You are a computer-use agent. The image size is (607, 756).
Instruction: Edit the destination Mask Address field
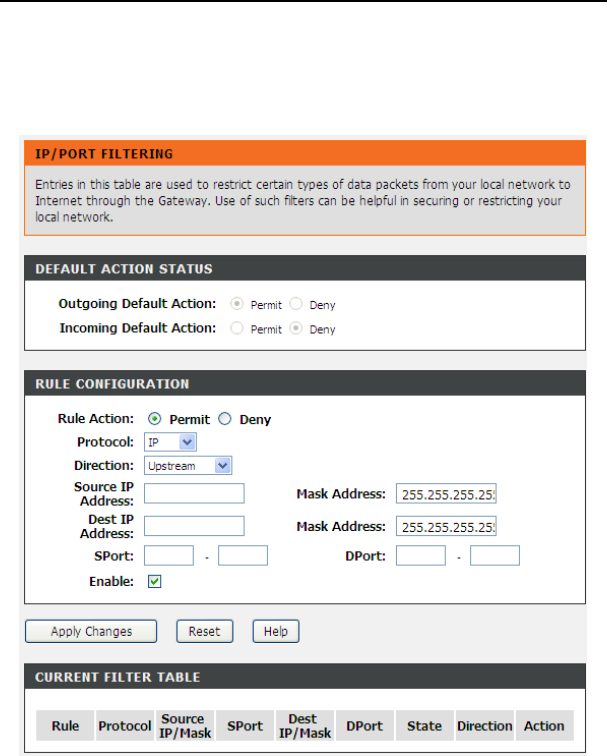(x=446, y=526)
